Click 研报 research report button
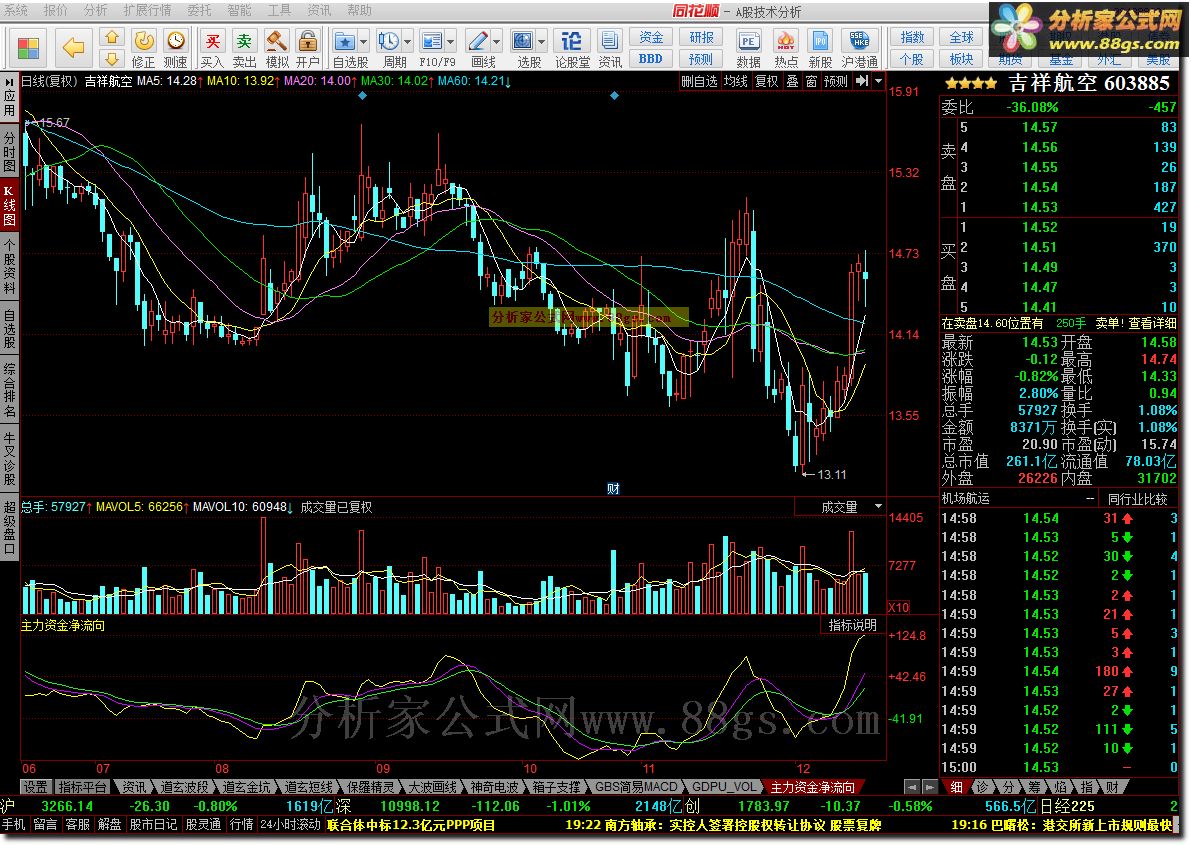This screenshot has width=1191, height=845. pos(701,37)
